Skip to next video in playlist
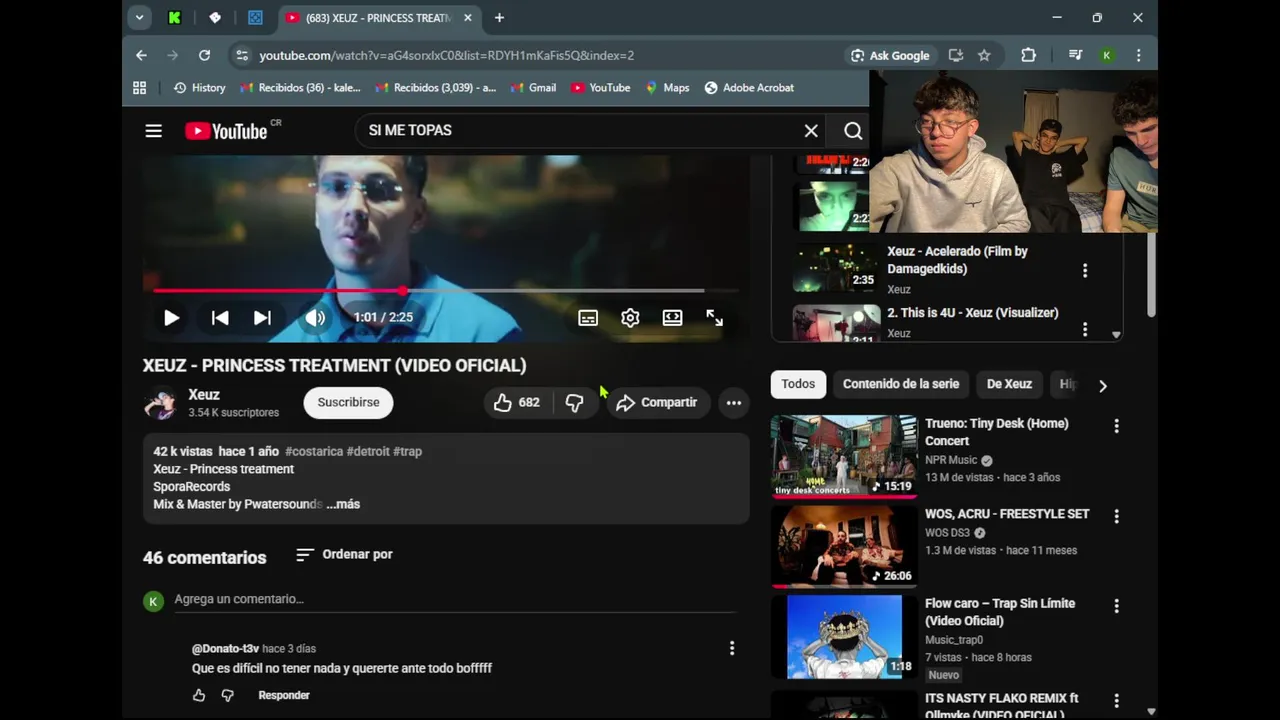The height and width of the screenshot is (720, 1280). 262,318
